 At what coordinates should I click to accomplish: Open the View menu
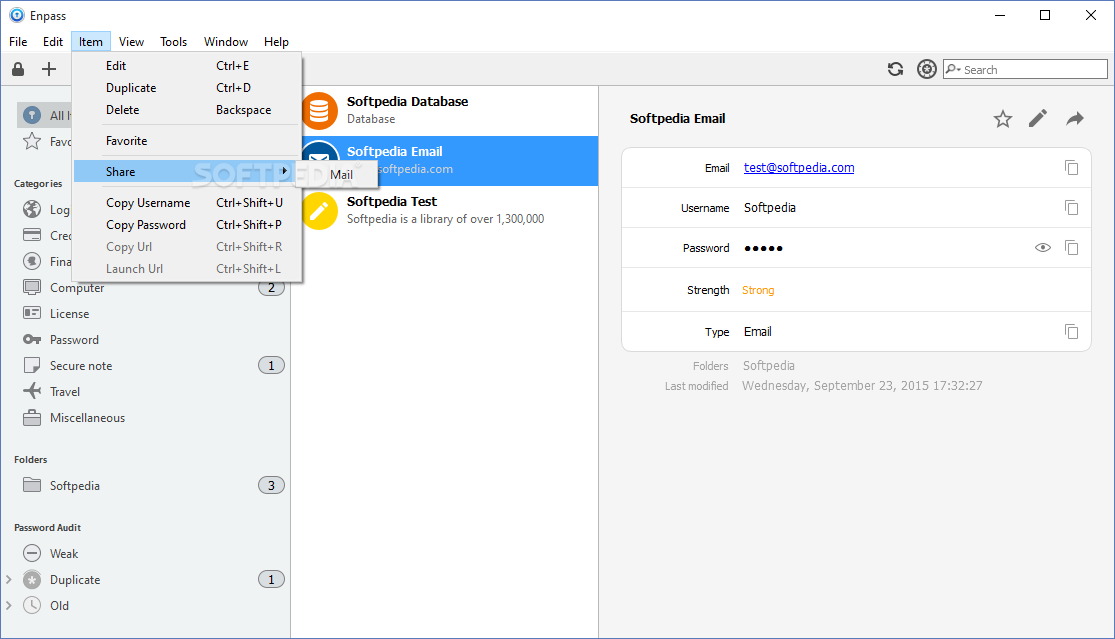point(132,42)
